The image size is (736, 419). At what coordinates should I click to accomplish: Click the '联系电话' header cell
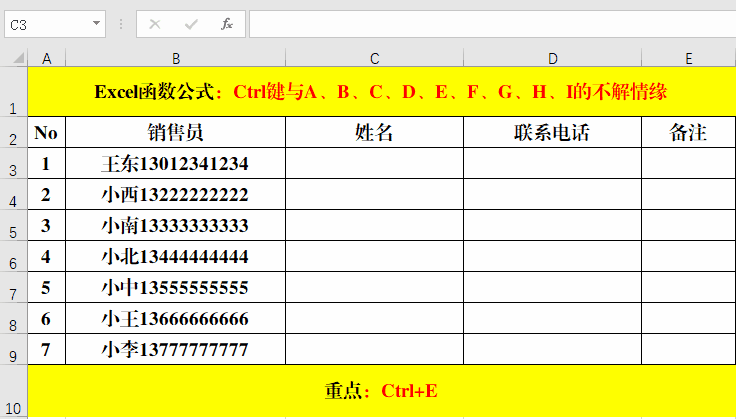tap(552, 132)
